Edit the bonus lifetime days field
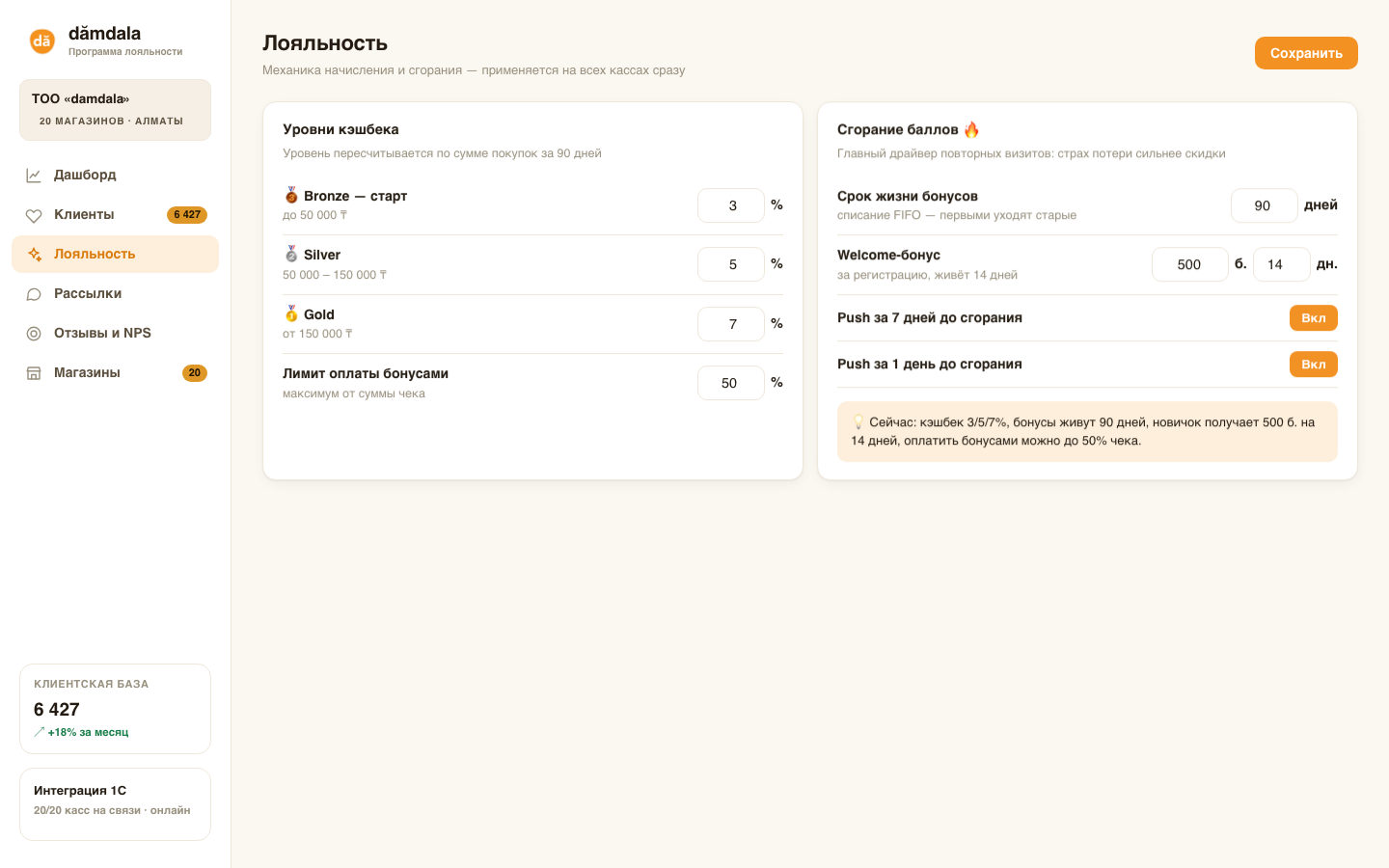The image size is (1389, 868). click(x=1265, y=205)
